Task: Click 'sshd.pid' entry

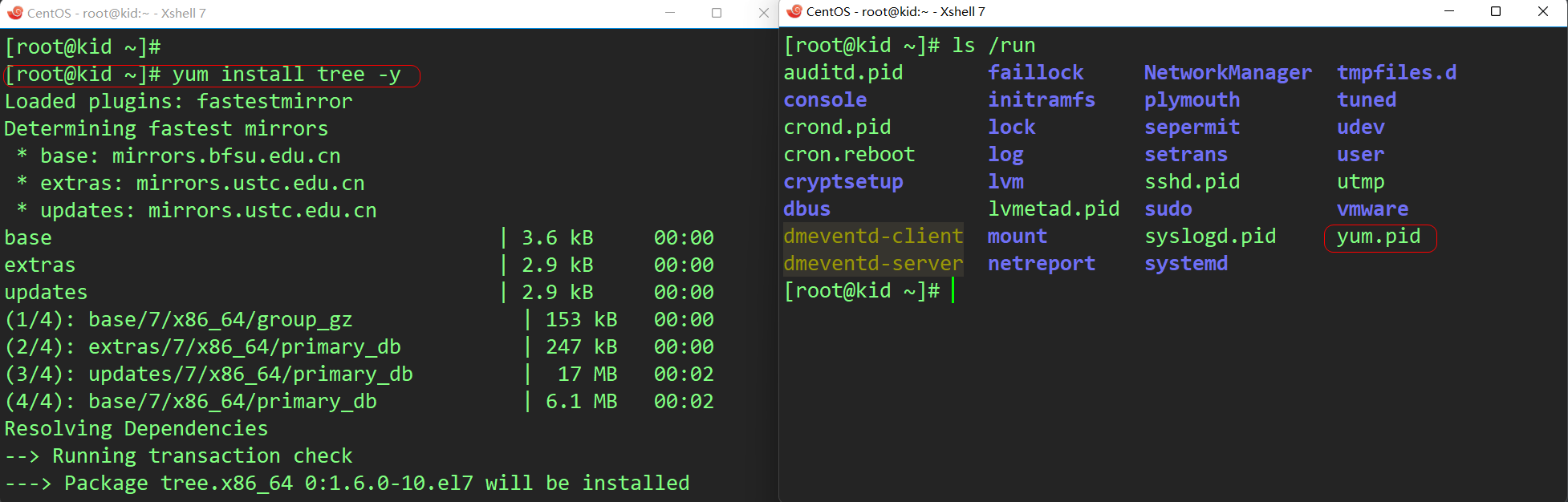Action: (1192, 182)
